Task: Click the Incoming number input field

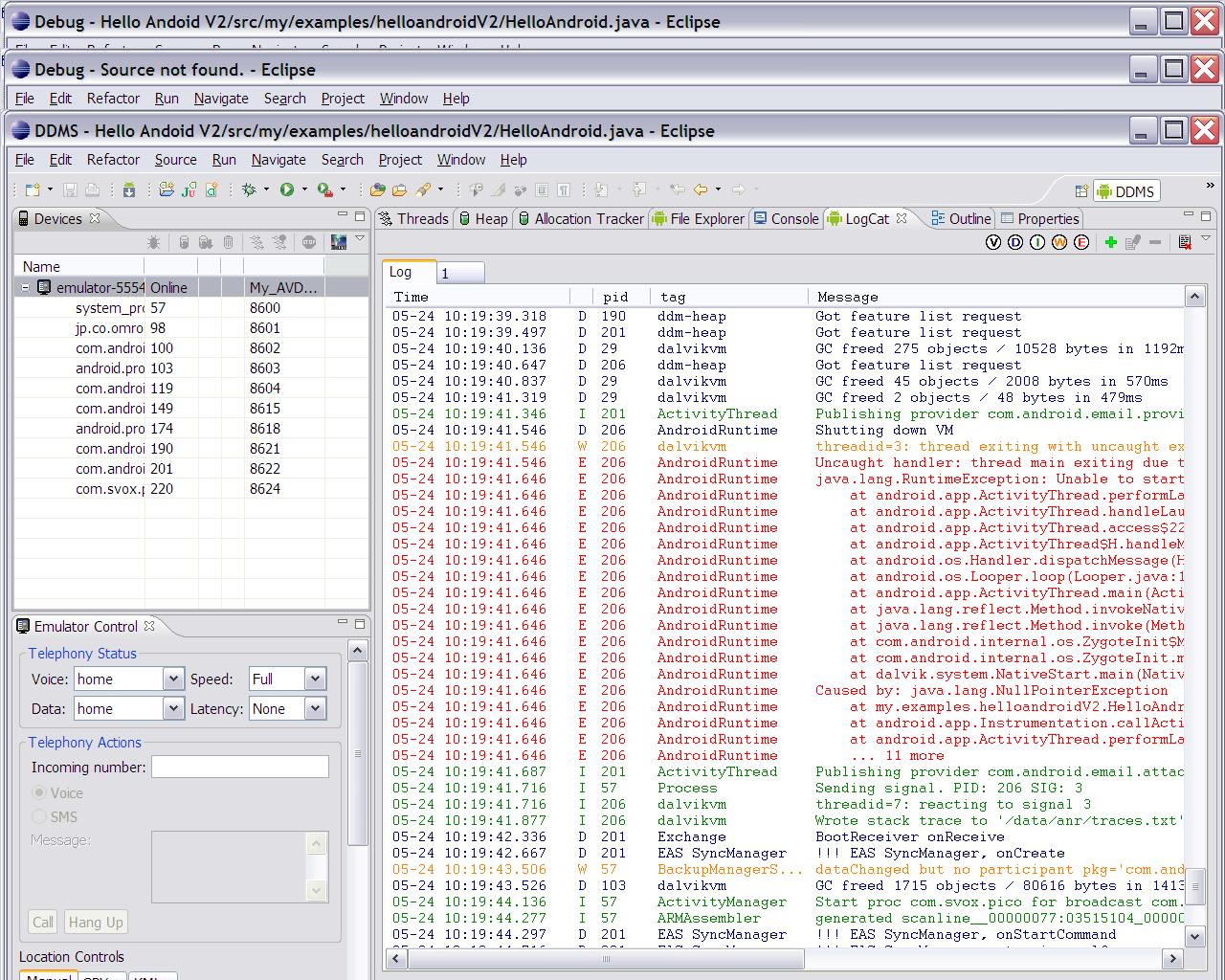Action: [x=239, y=767]
